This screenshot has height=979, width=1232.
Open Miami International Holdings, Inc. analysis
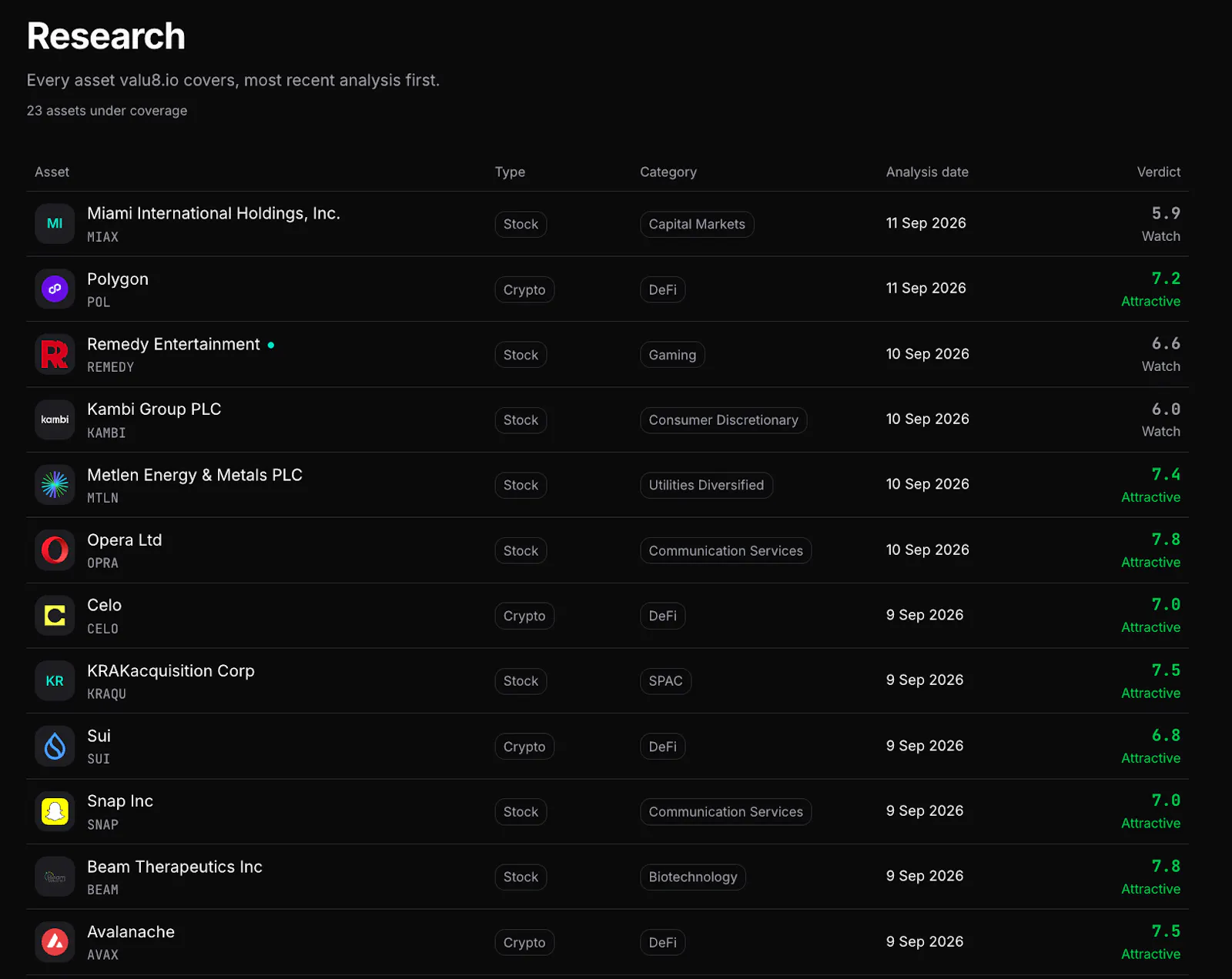point(213,213)
